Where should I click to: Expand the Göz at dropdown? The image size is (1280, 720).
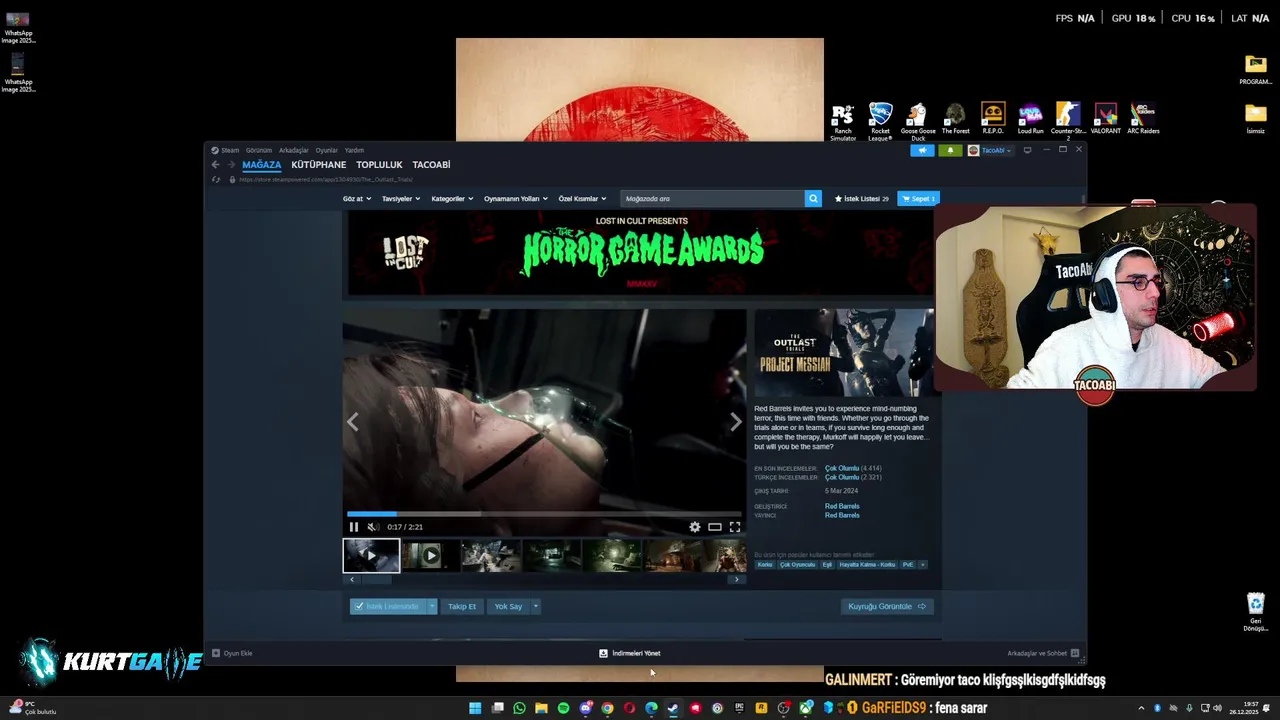(x=357, y=198)
